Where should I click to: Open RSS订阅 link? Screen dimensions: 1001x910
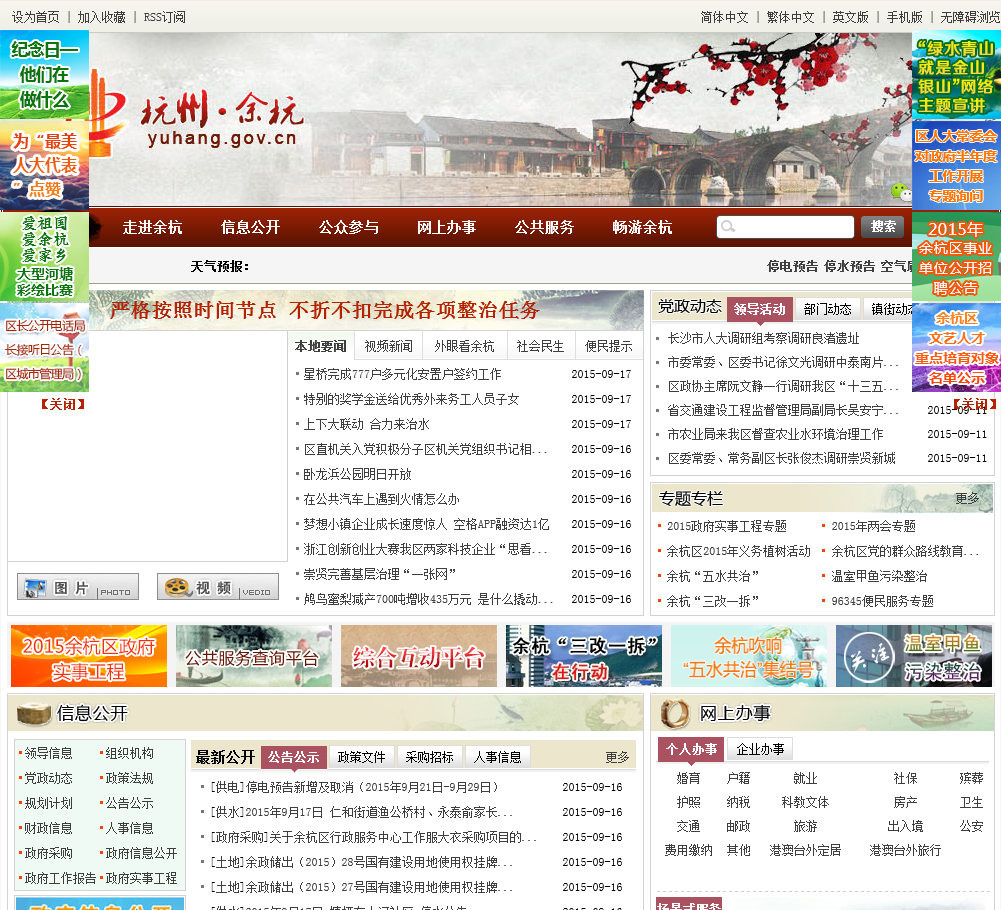tap(165, 17)
